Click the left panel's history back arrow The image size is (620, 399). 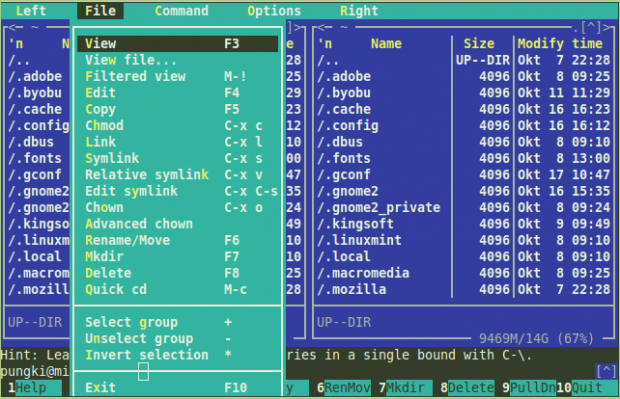tap(16, 27)
